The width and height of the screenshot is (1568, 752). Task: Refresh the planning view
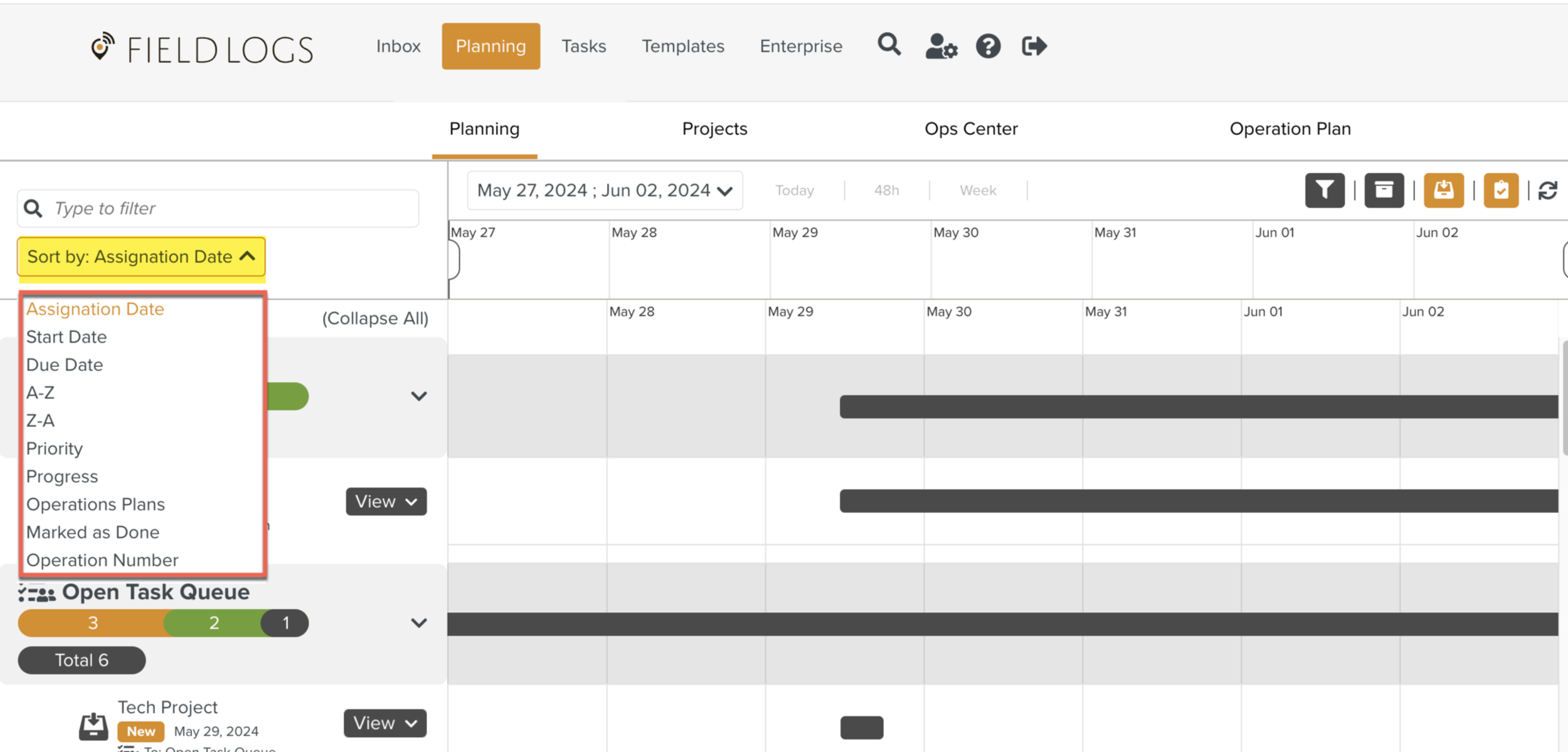click(x=1548, y=191)
